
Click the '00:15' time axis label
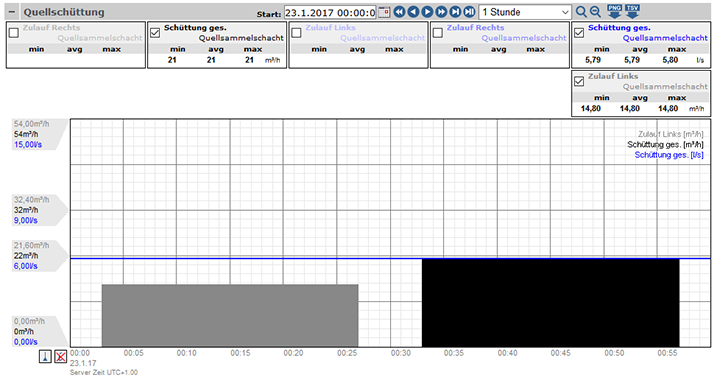click(241, 353)
